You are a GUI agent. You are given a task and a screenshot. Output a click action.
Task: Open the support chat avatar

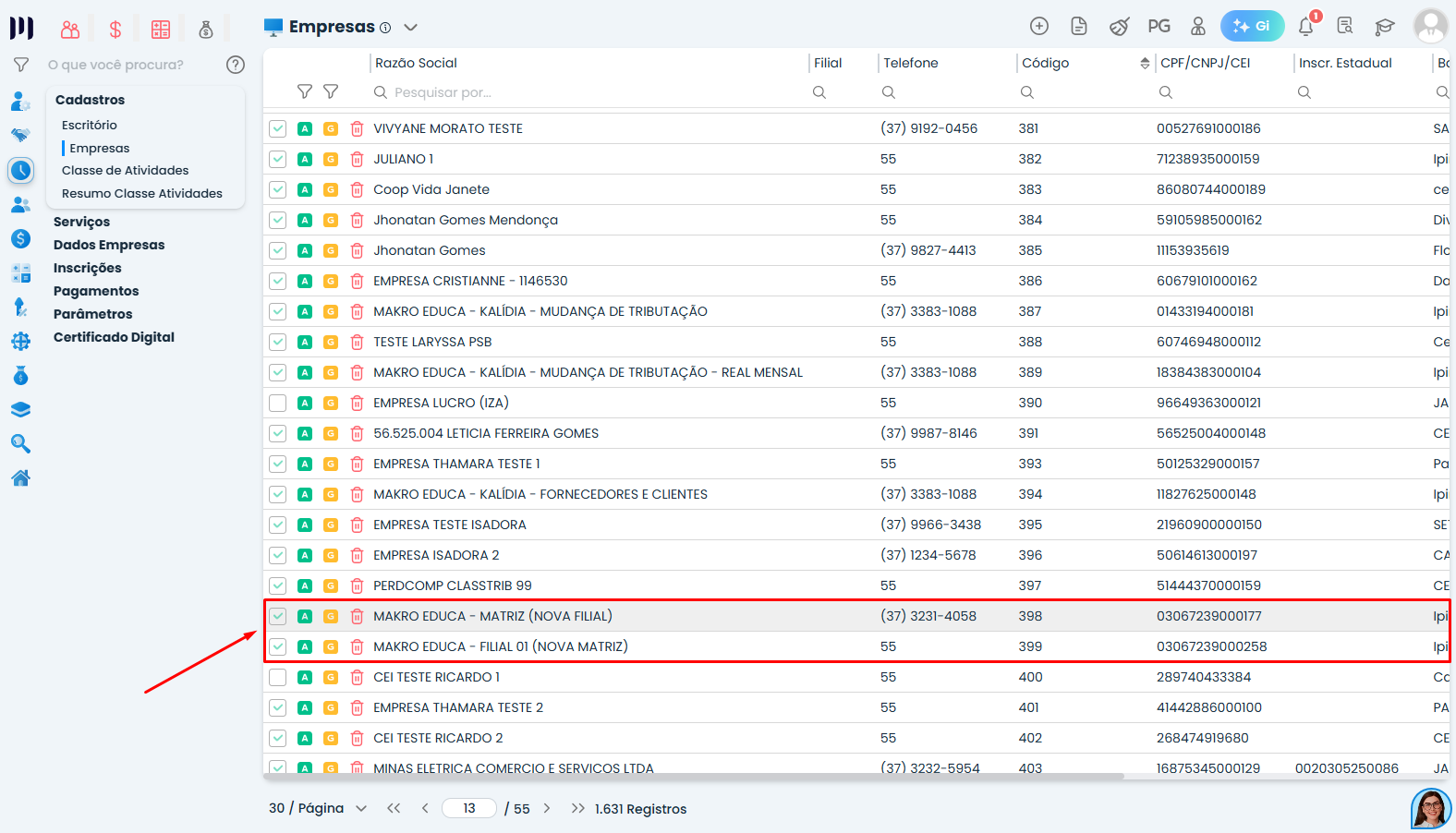pyautogui.click(x=1431, y=809)
